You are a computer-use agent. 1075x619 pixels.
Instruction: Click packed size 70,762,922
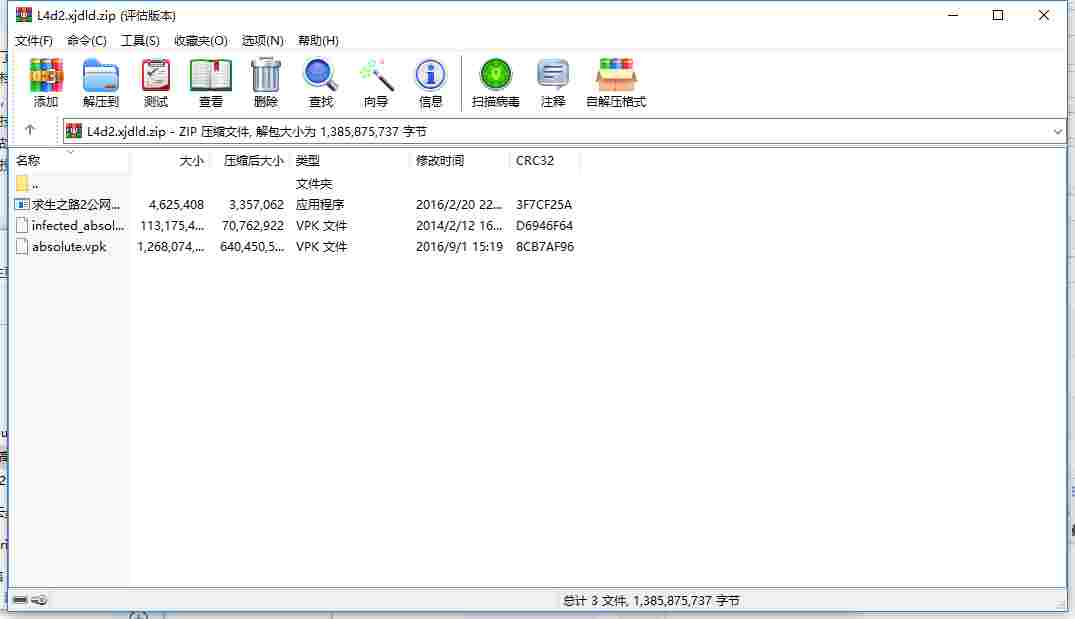[x=252, y=226]
